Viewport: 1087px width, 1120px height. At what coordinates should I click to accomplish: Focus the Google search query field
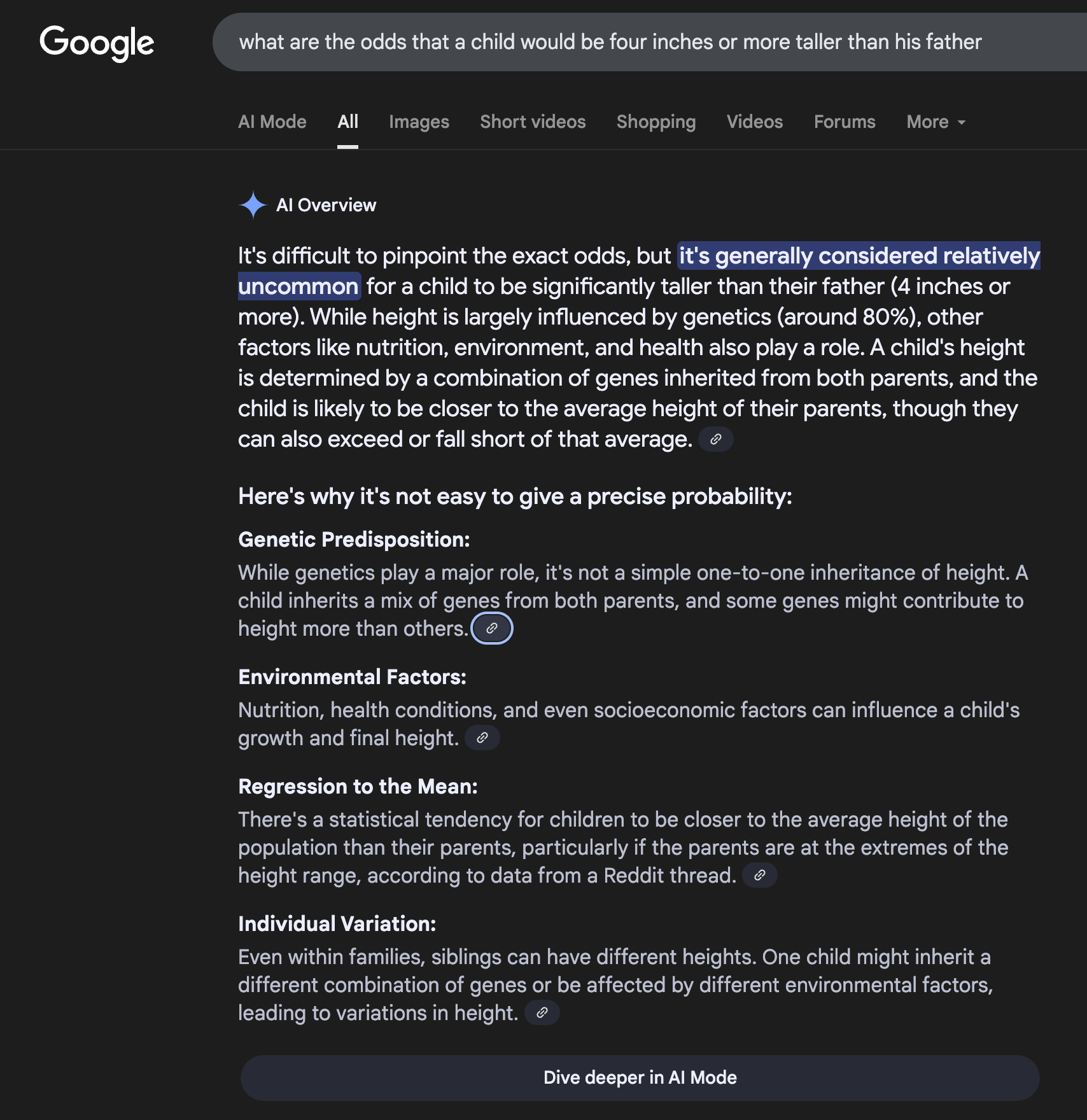pyautogui.click(x=649, y=42)
